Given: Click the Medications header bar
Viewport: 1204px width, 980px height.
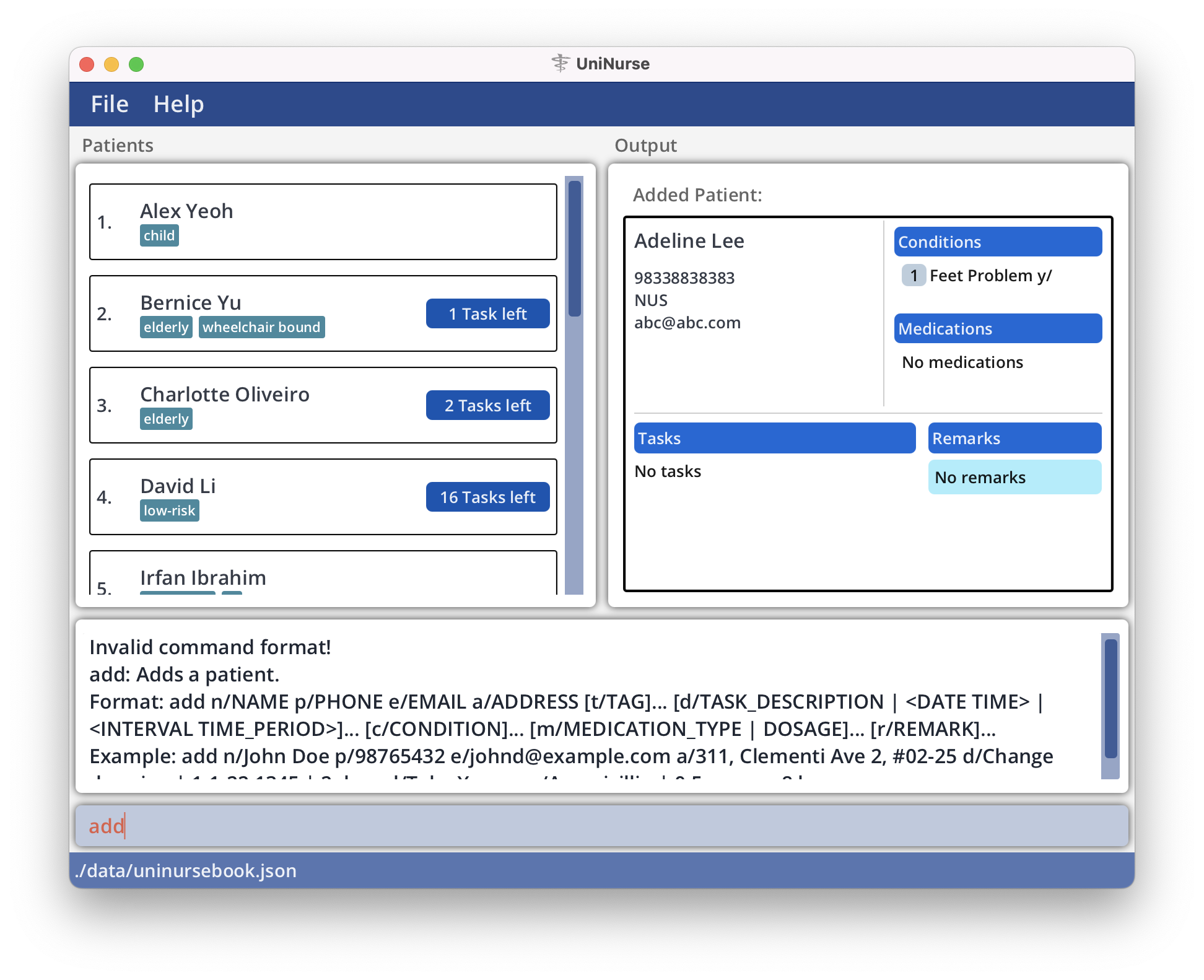Looking at the screenshot, I should coord(997,328).
